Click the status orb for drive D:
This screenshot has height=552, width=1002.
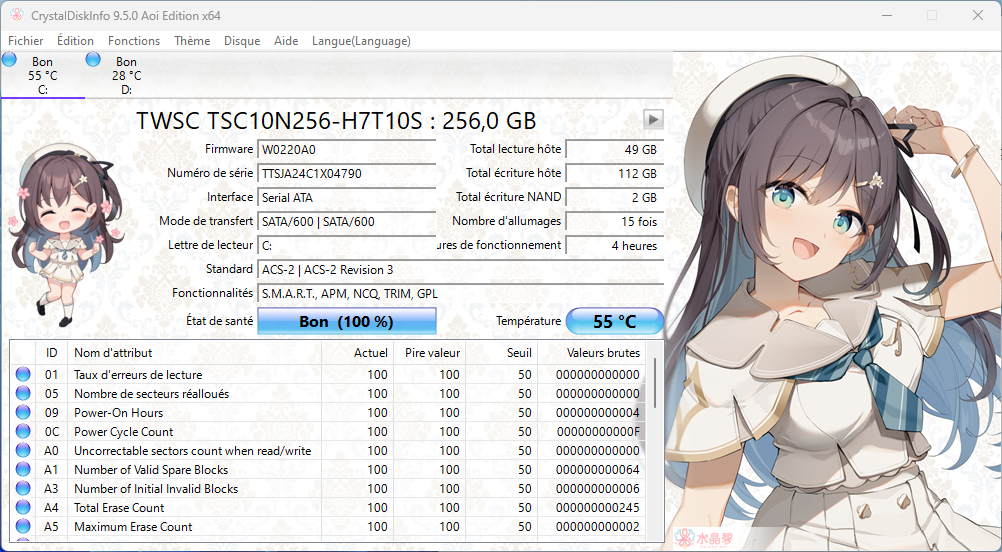coord(93,59)
